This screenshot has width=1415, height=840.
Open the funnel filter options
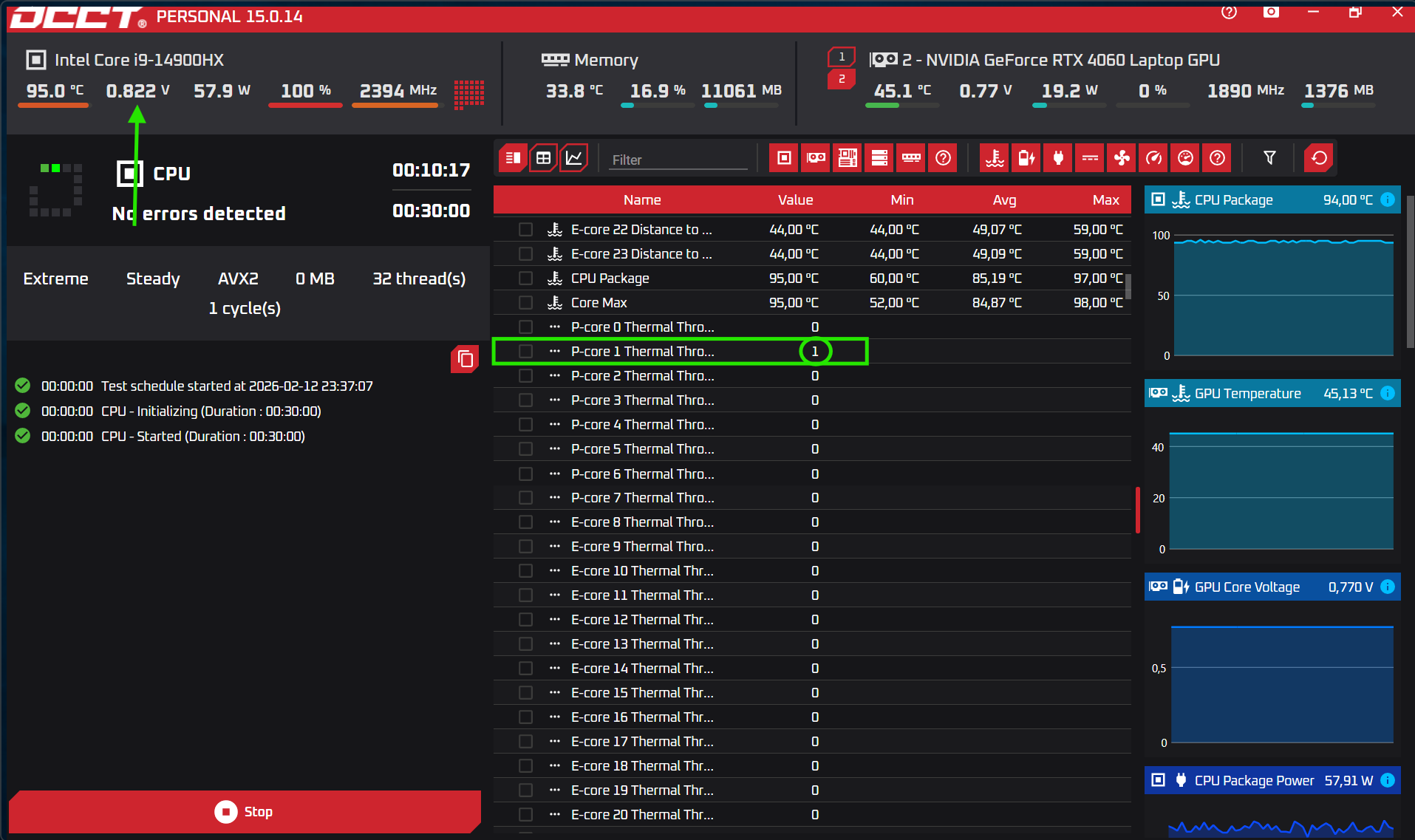pos(1269,158)
